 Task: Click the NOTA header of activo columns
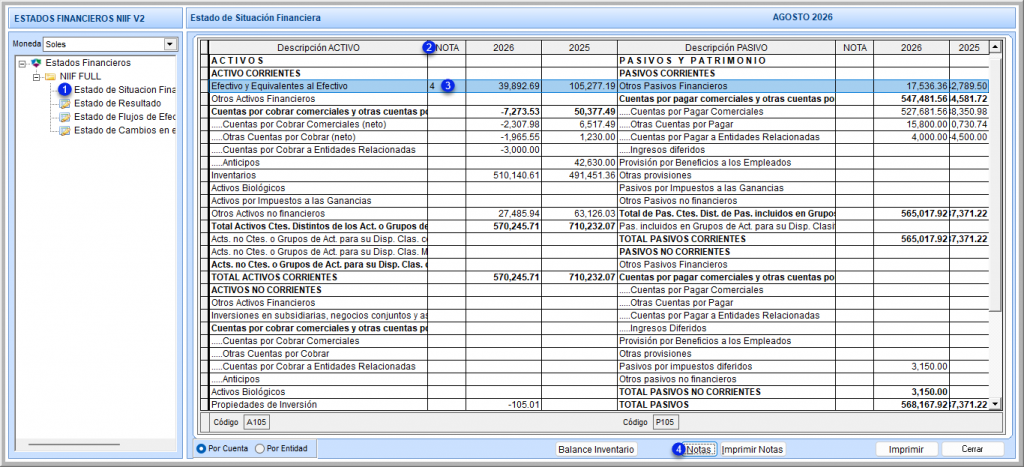[447, 48]
